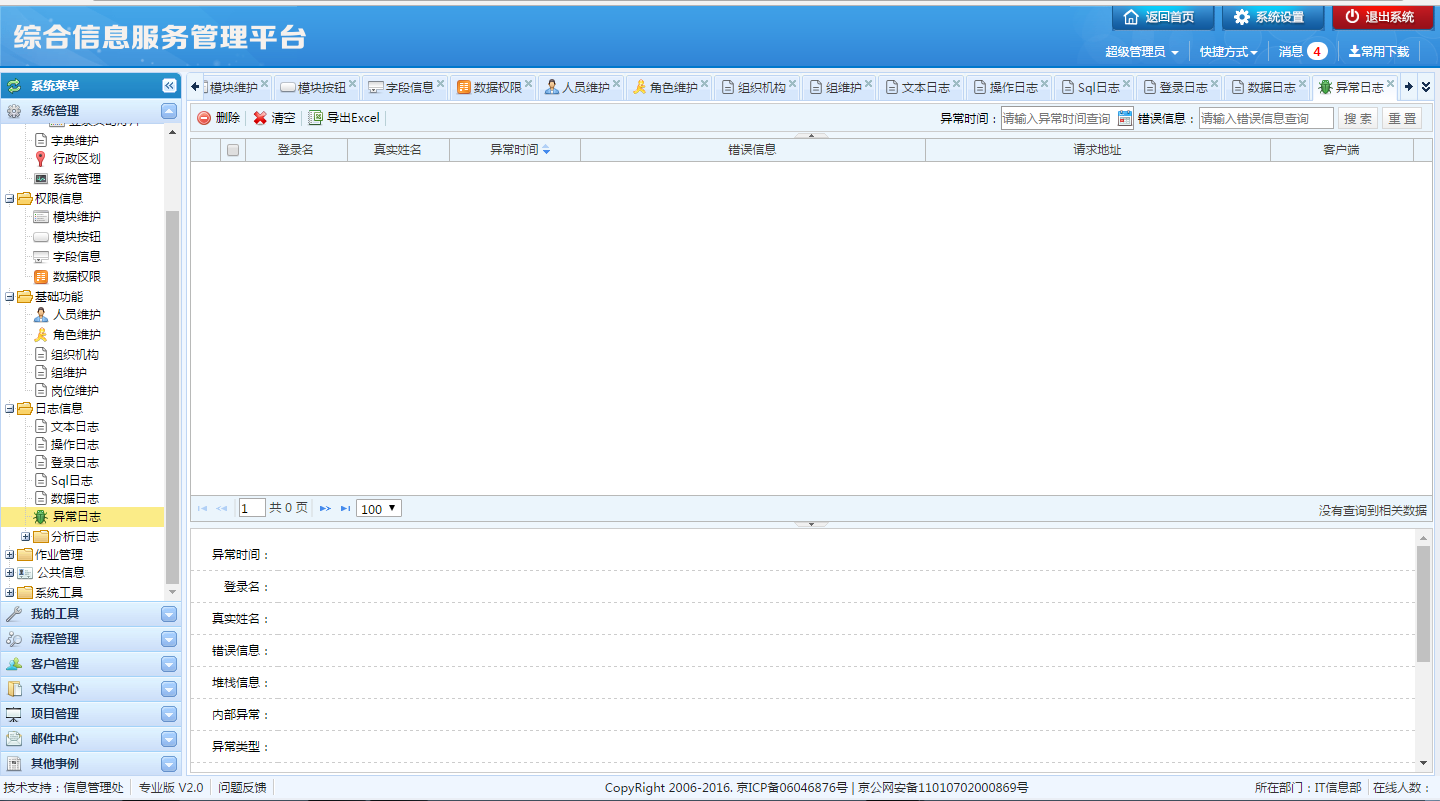Focus the 错误信息 search input field
Viewport: 1440px width, 801px height.
coord(1266,118)
